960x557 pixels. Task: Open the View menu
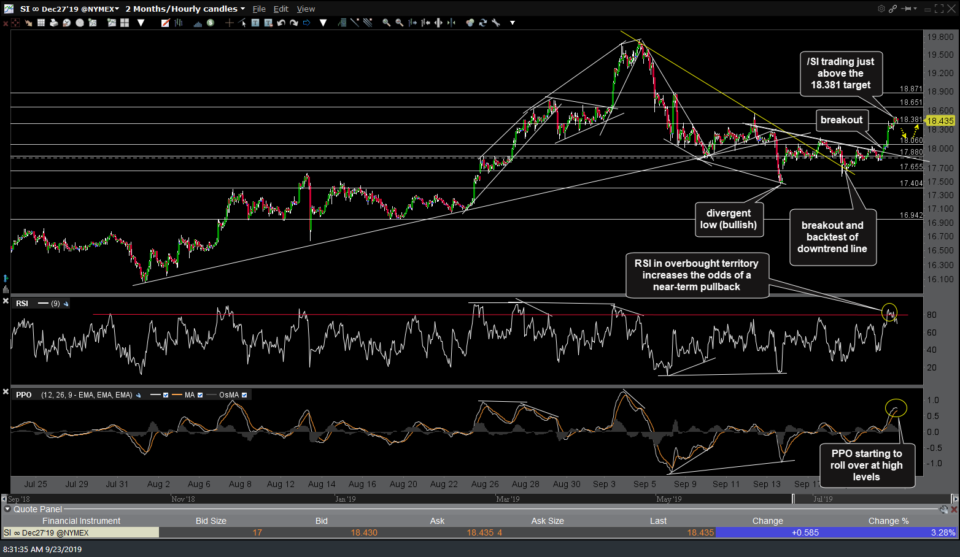[306, 9]
